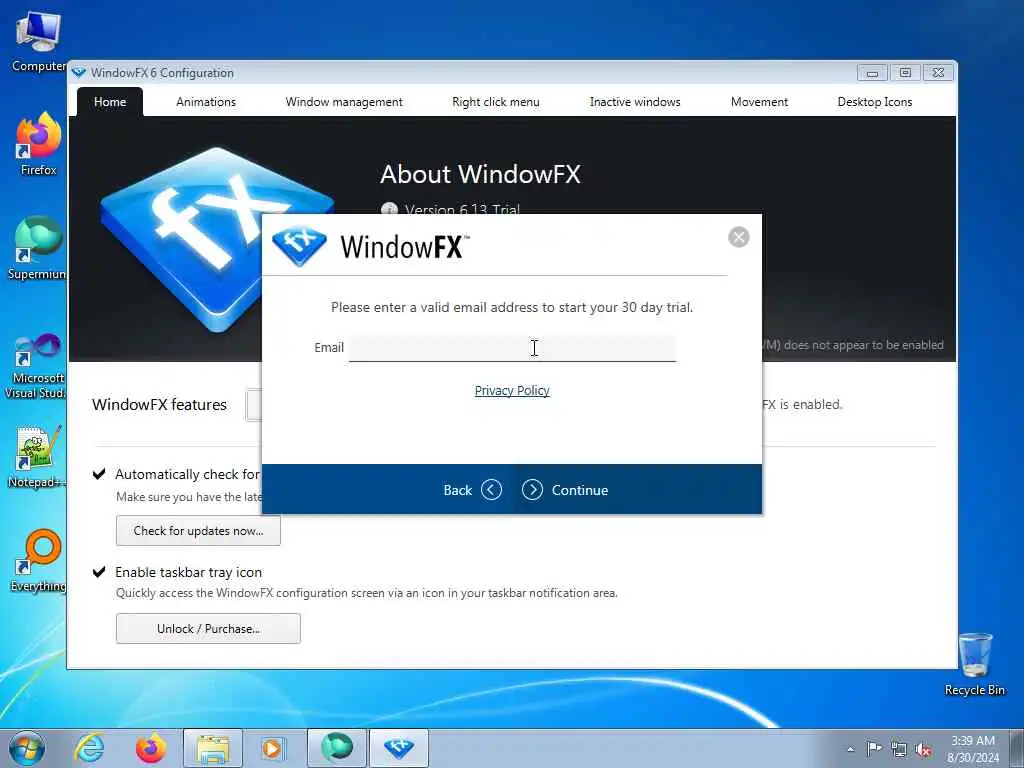Go Back in the trial dialog

(x=472, y=490)
